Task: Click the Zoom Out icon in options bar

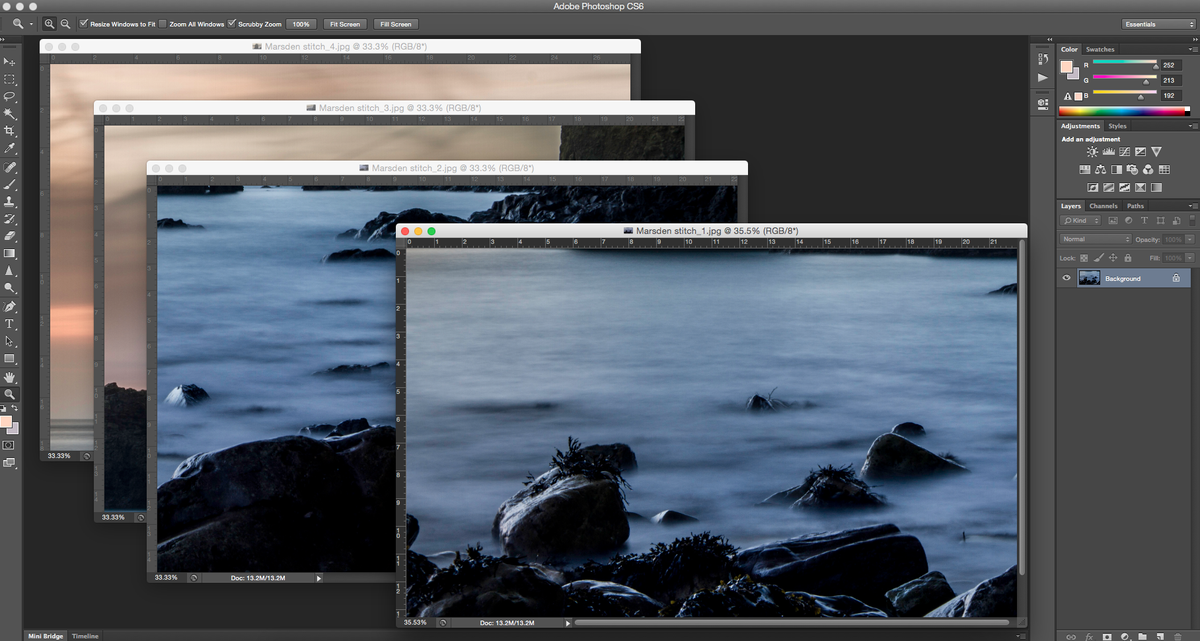Action: (x=65, y=23)
